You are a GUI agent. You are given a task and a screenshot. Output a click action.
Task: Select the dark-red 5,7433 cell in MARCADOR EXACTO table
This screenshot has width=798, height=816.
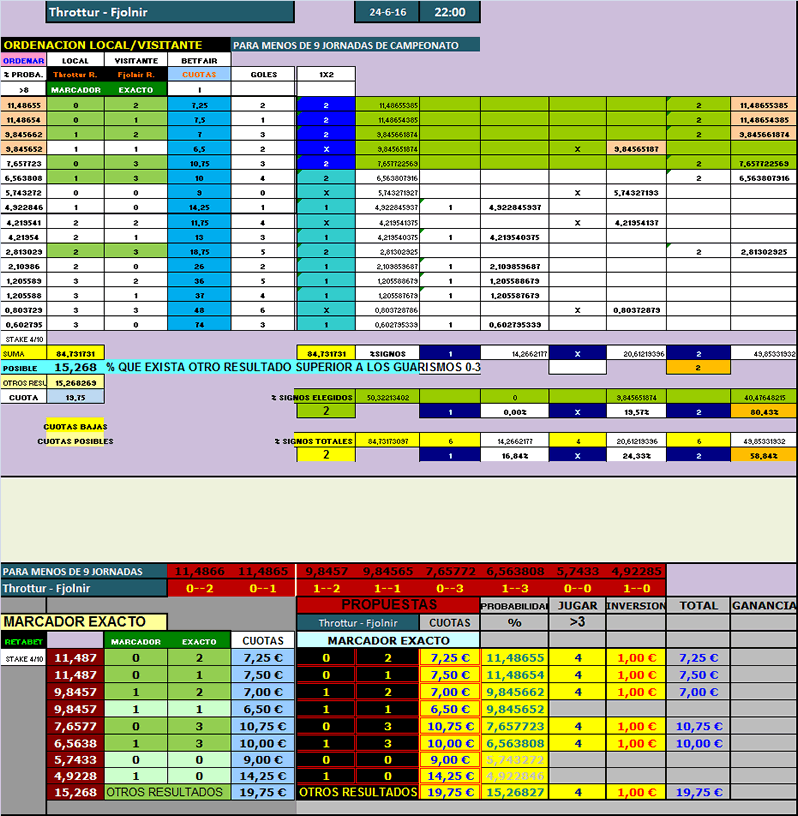pyautogui.click(x=75, y=760)
